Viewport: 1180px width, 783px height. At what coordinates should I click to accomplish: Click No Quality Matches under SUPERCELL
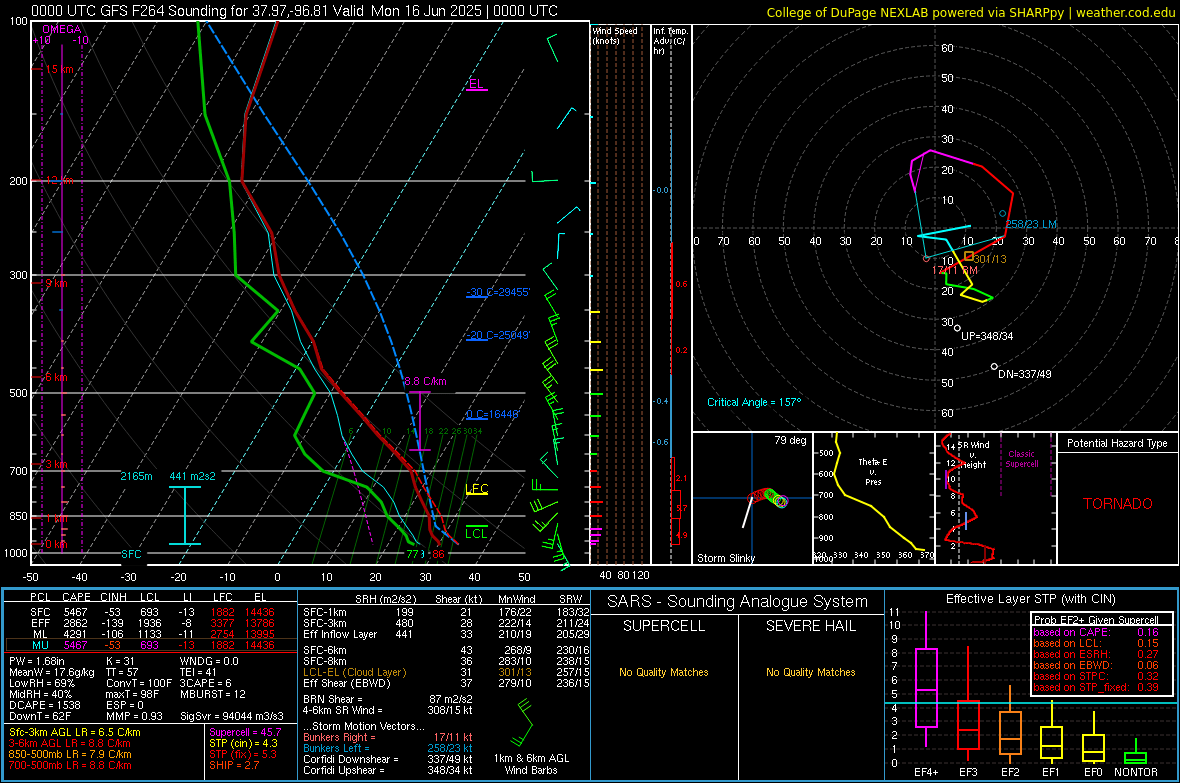pos(664,672)
